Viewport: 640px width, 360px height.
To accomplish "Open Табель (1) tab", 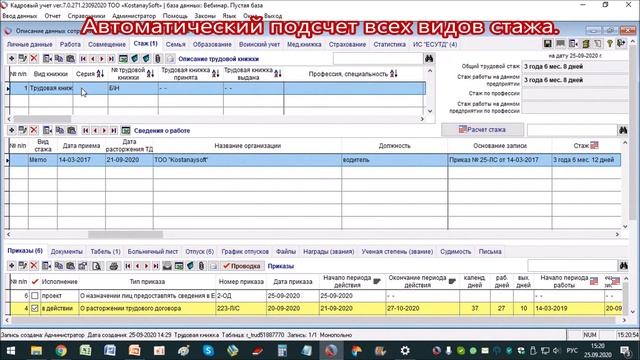I will [x=105, y=251].
